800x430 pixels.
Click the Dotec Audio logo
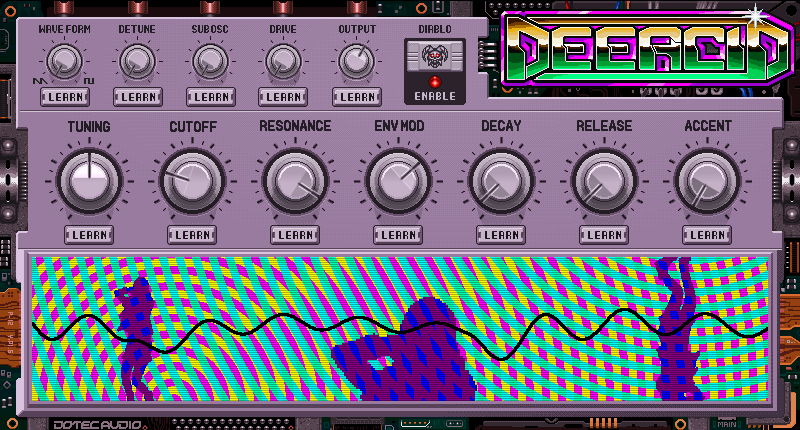(x=97, y=424)
